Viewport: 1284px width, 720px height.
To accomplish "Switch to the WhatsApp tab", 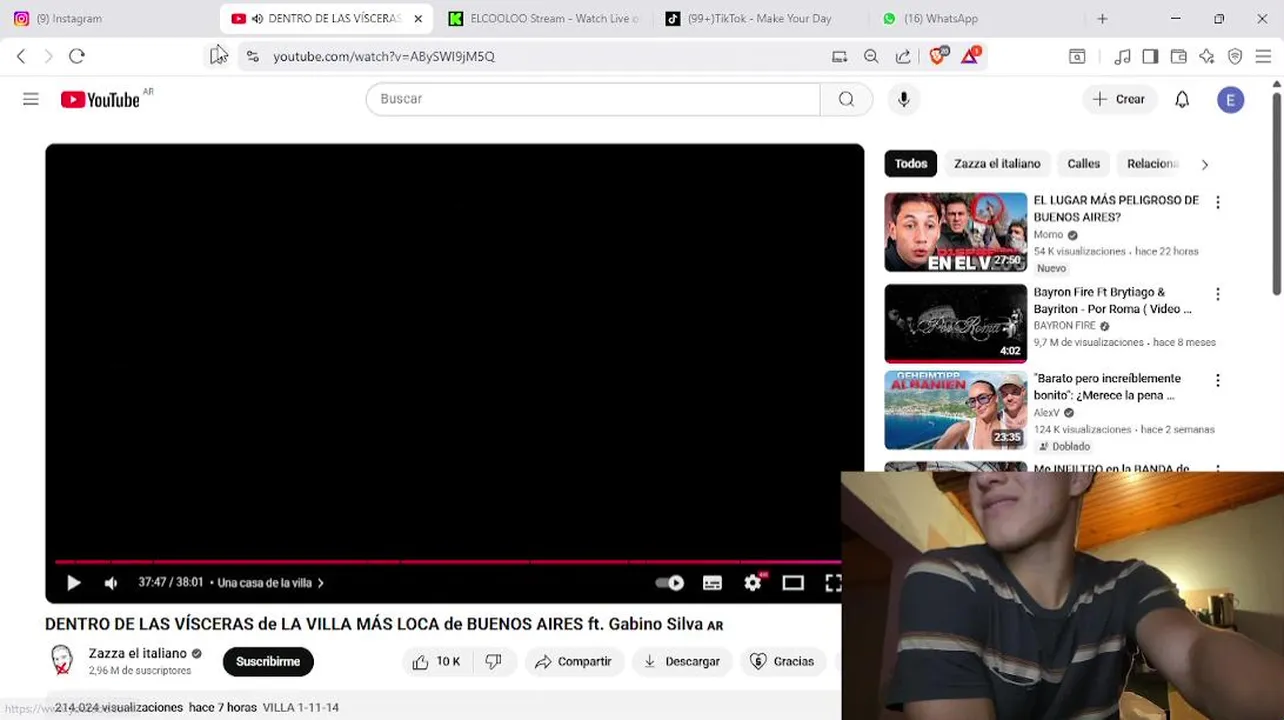I will [975, 18].
